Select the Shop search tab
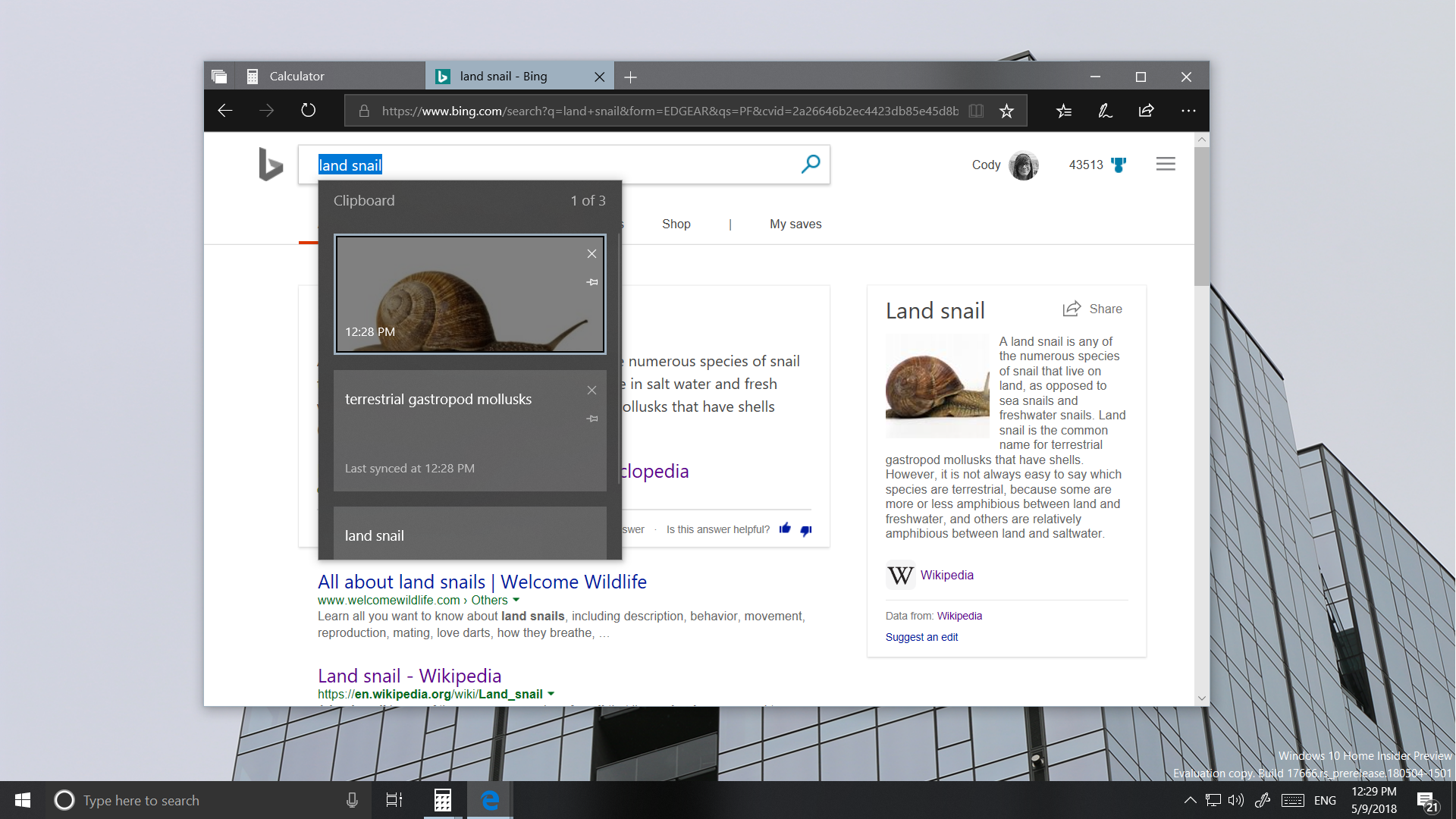This screenshot has height=819, width=1456. point(676,224)
